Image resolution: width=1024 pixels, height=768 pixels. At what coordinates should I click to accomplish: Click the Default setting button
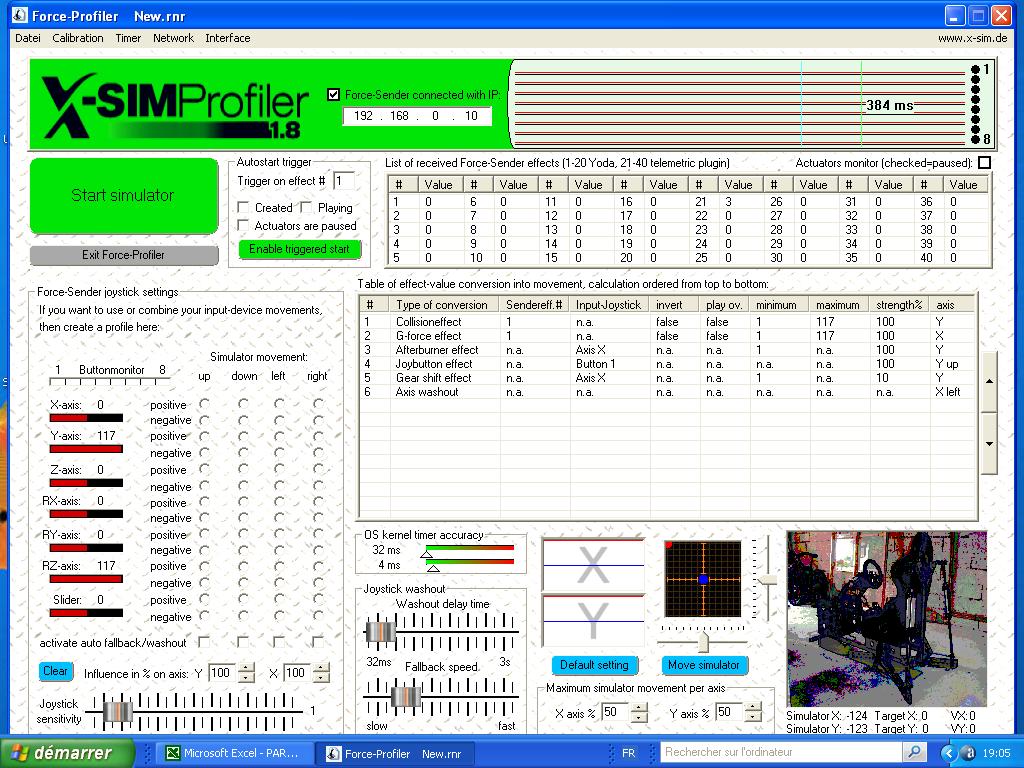[594, 665]
